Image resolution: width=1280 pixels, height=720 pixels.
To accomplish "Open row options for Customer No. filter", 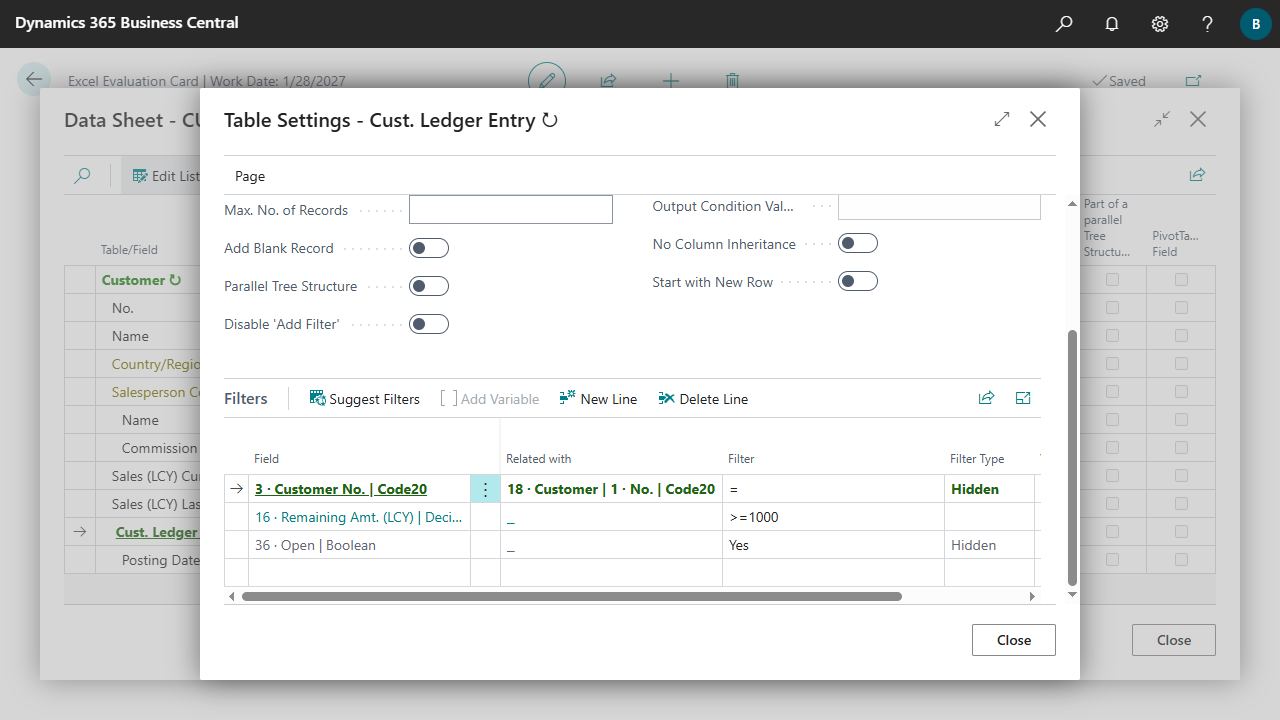I will coord(485,489).
